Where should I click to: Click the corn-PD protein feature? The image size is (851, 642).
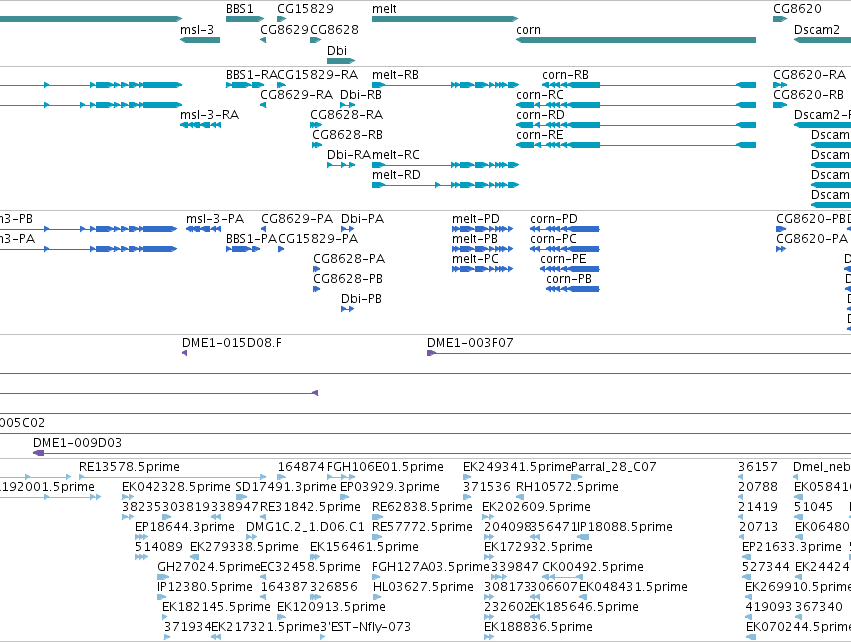[x=564, y=228]
